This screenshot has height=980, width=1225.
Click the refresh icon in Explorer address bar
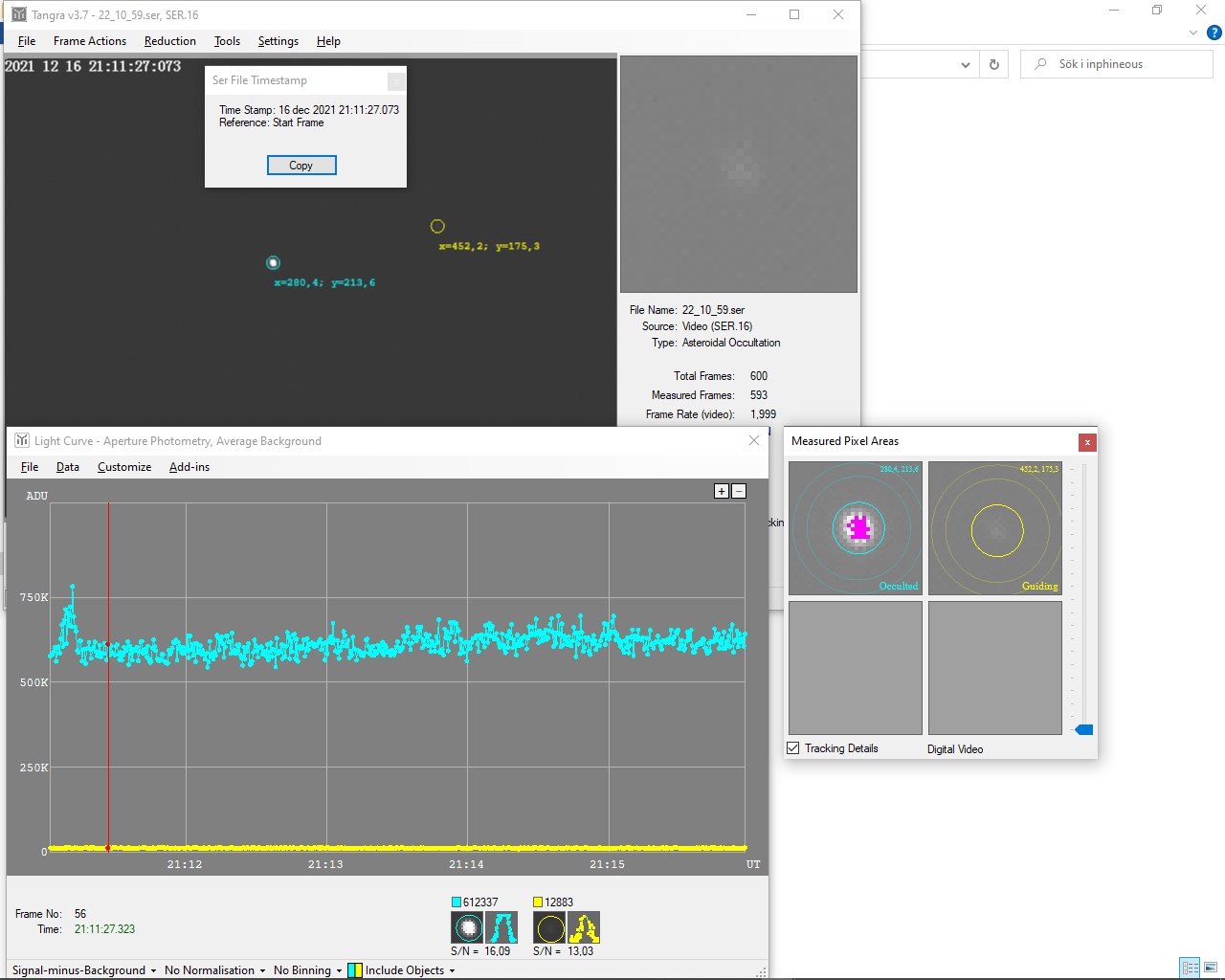[x=994, y=64]
